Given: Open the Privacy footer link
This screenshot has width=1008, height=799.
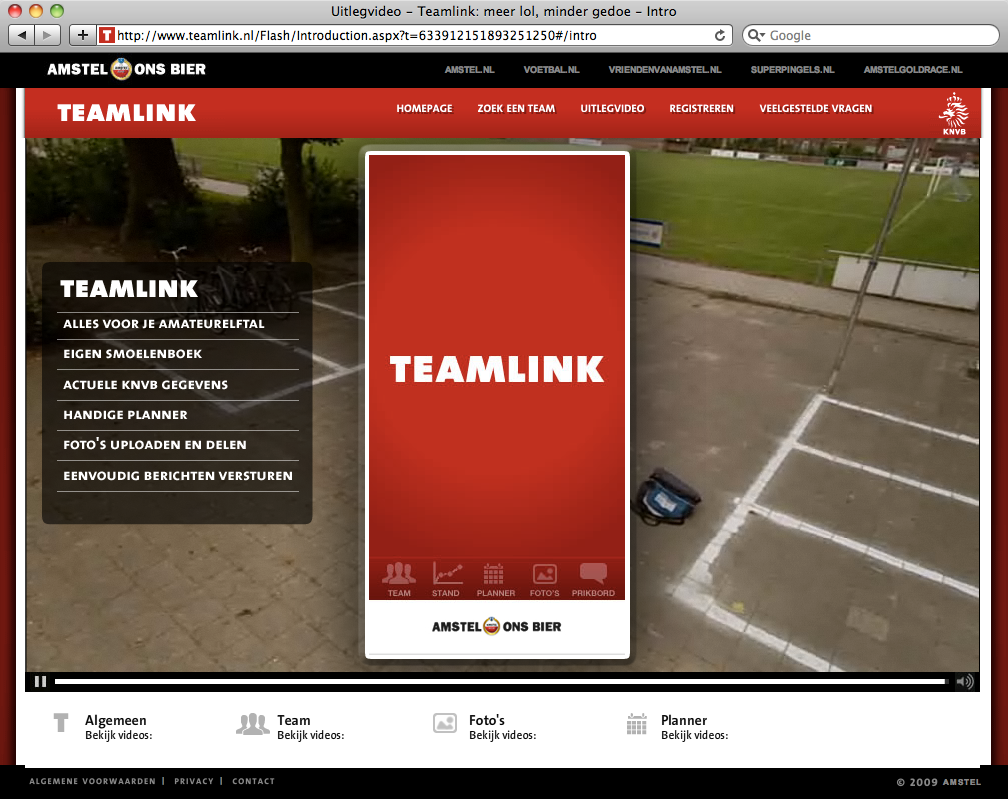Looking at the screenshot, I should [x=194, y=781].
